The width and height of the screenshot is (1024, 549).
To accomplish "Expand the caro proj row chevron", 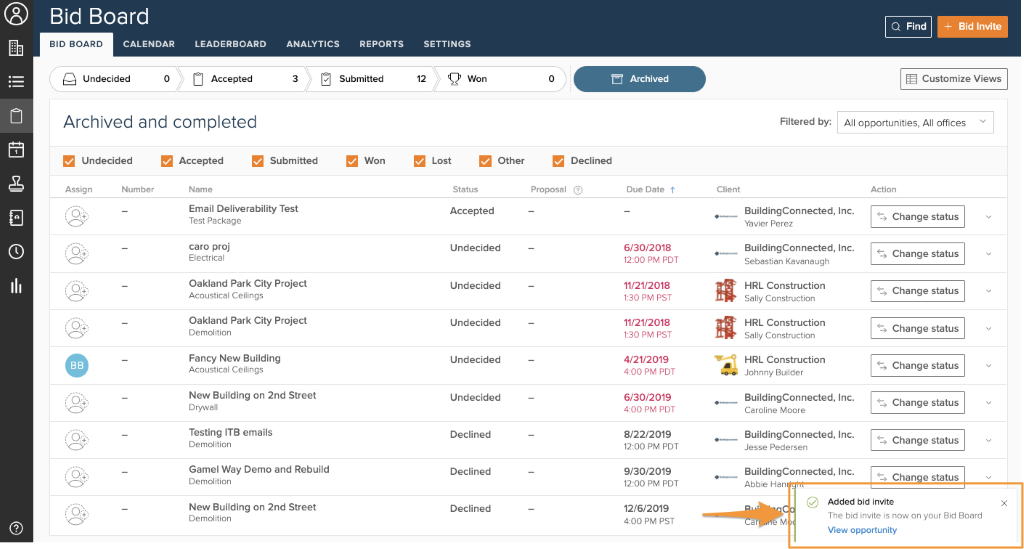I will (989, 254).
